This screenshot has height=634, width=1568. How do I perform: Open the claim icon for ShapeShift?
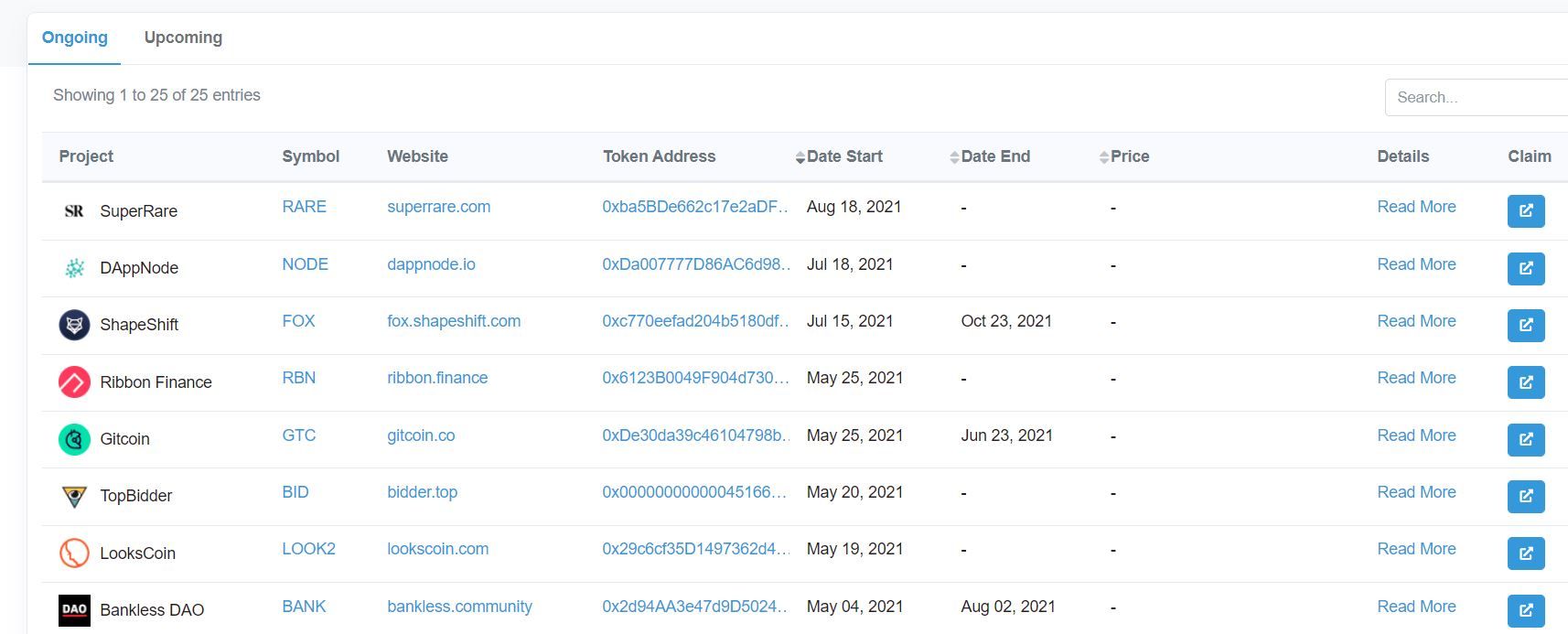pyautogui.click(x=1526, y=325)
